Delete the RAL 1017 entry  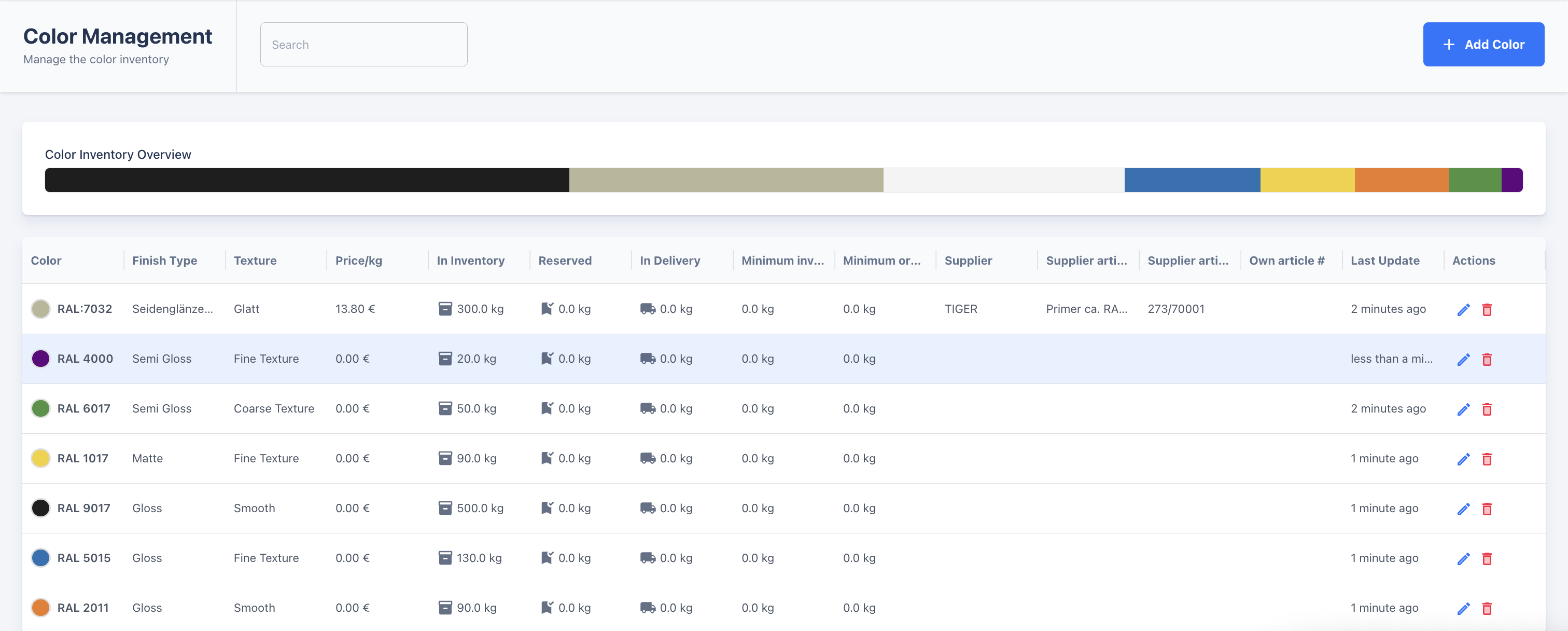click(1487, 459)
